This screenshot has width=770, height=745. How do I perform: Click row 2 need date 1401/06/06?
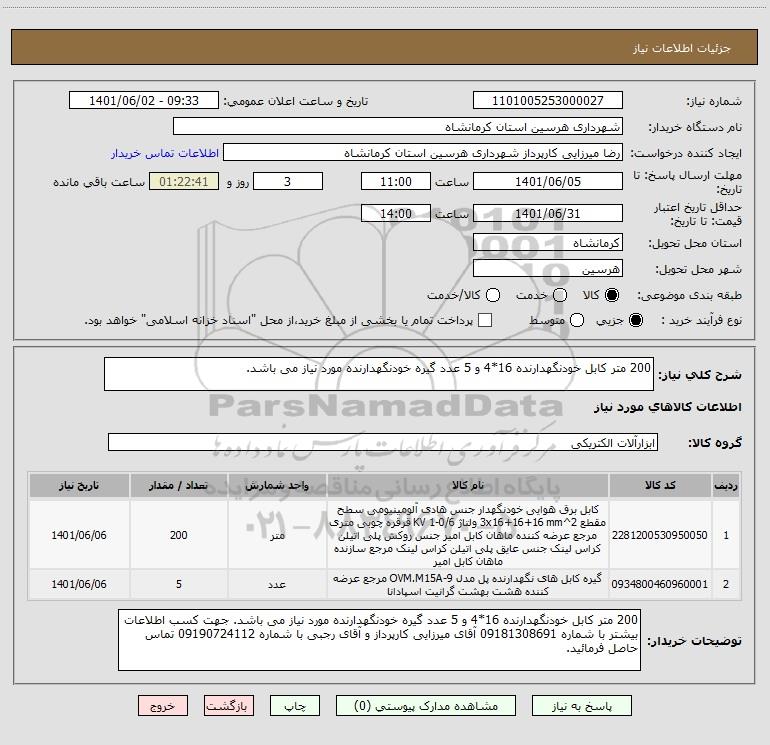(x=79, y=584)
